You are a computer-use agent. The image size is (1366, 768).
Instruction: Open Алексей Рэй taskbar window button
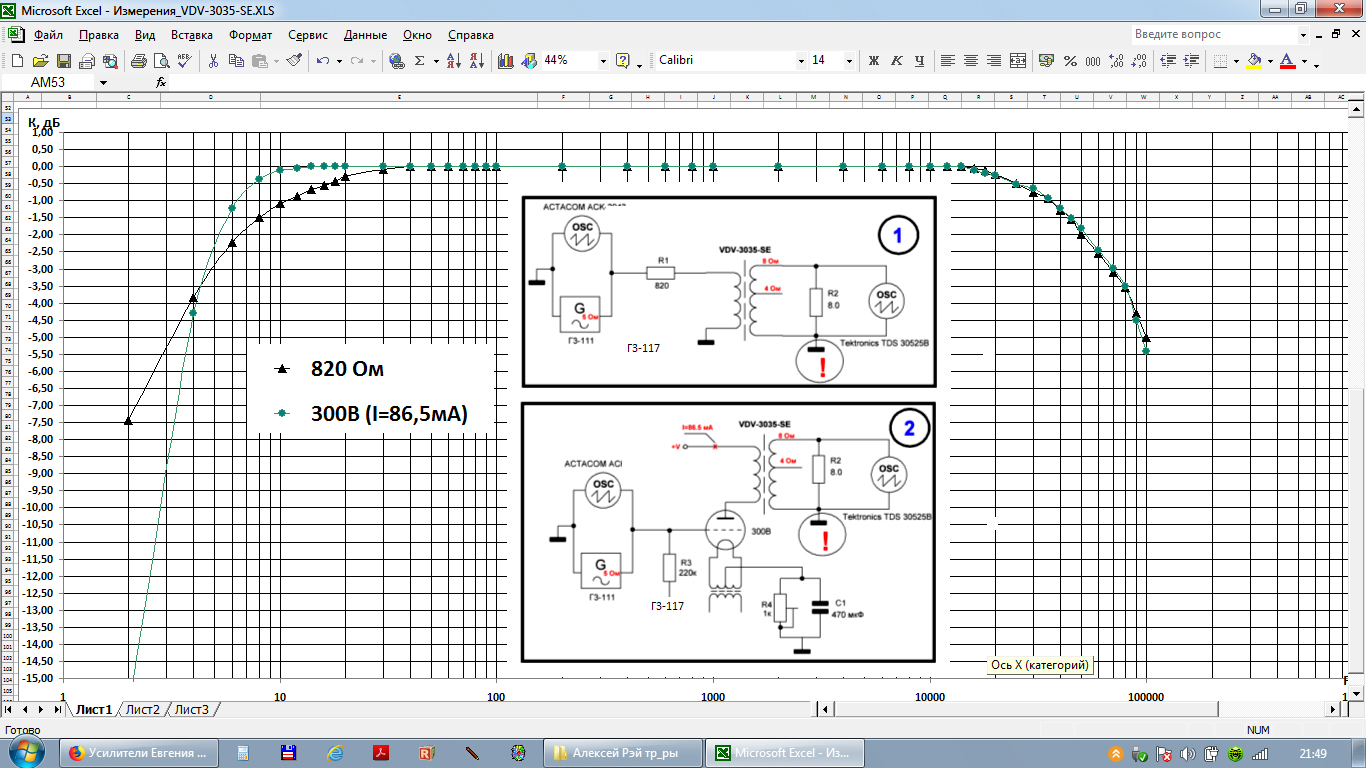(x=622, y=753)
